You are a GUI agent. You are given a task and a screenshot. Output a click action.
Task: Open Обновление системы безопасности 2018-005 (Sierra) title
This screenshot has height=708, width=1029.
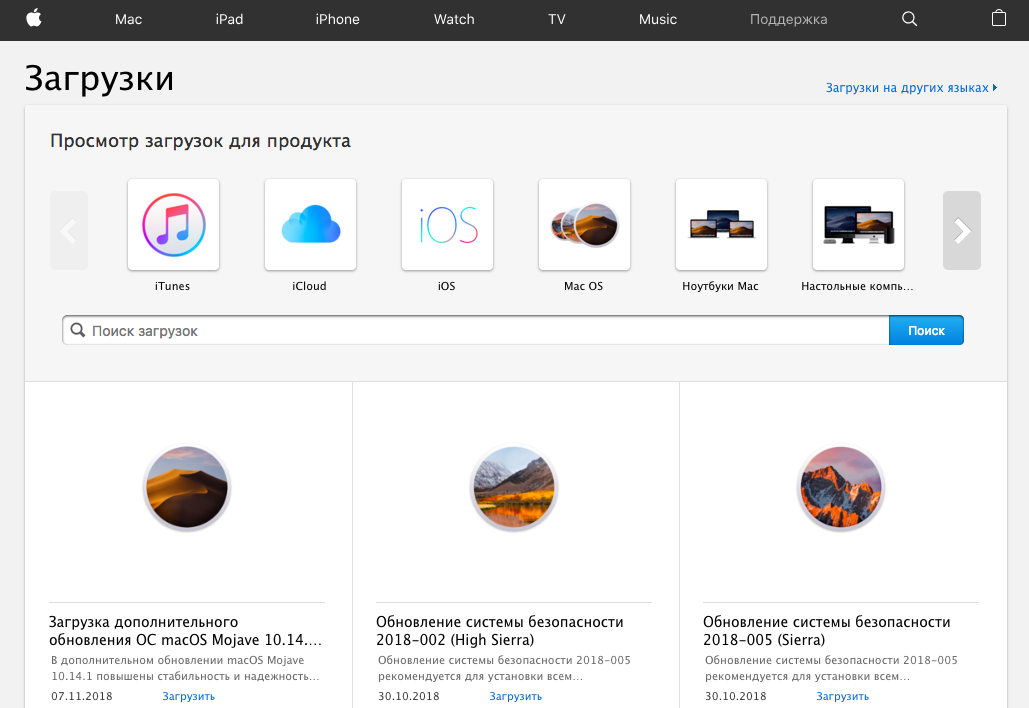(x=826, y=631)
